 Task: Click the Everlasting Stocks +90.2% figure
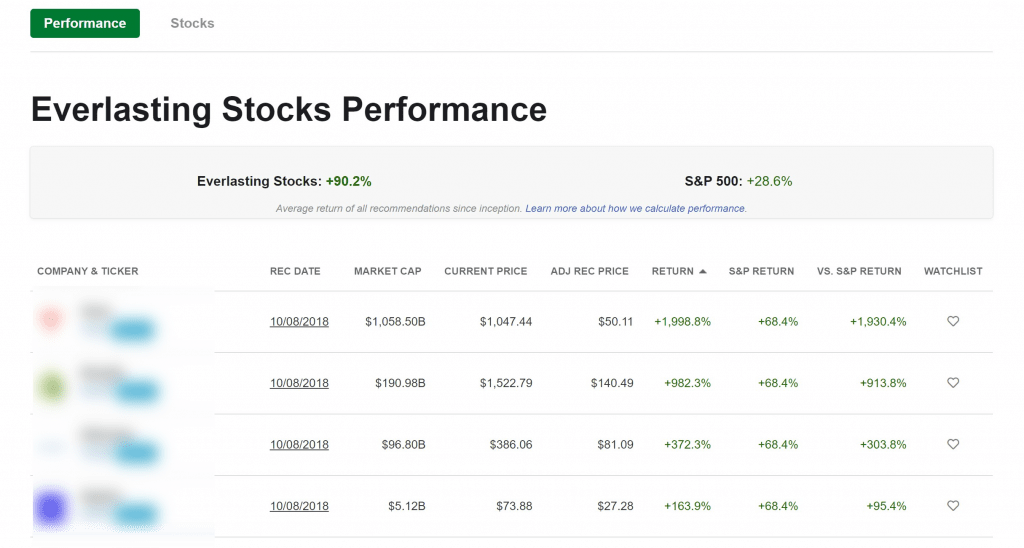tap(349, 182)
